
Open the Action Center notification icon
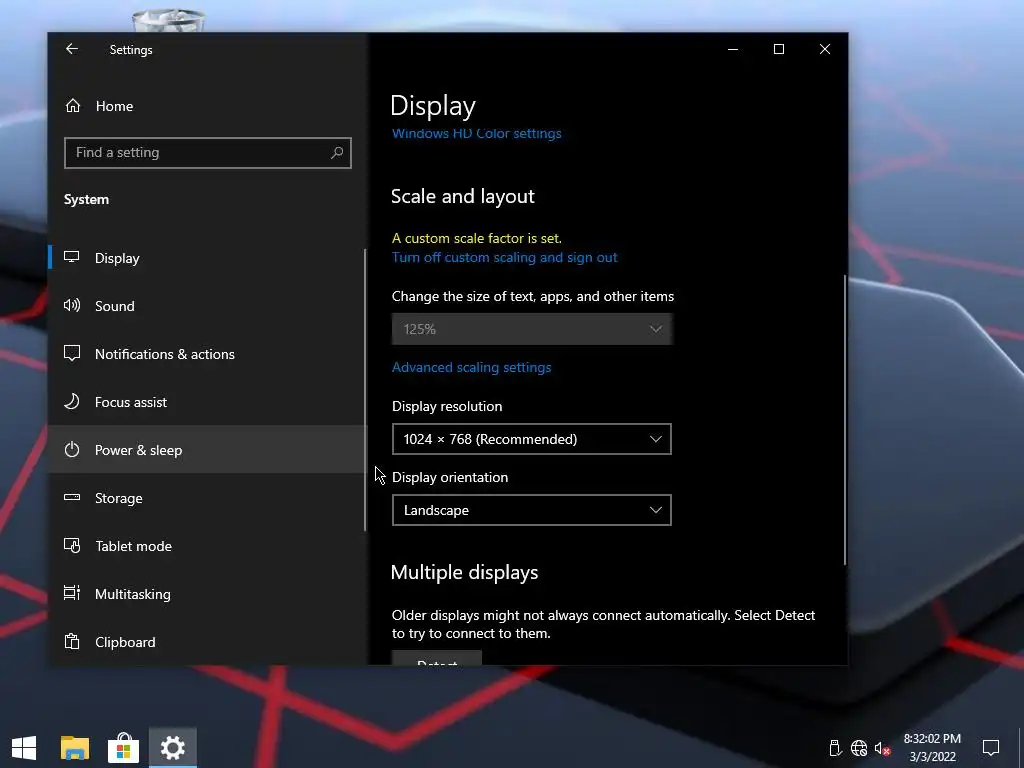pos(991,748)
